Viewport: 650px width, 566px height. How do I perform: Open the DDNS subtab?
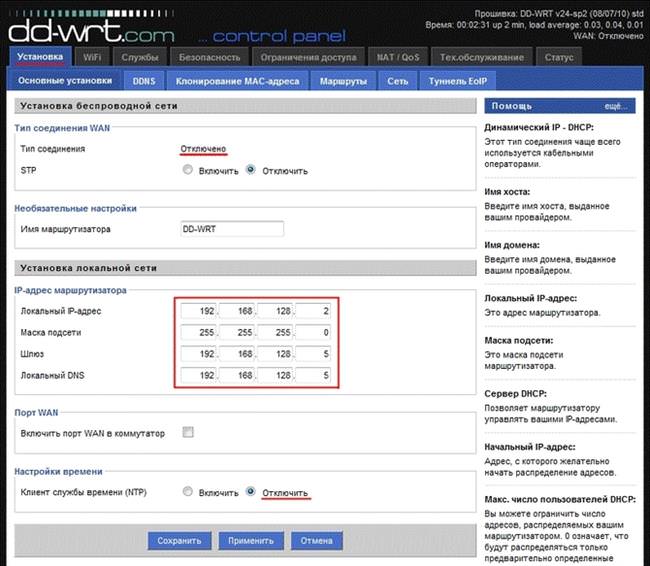[x=144, y=81]
